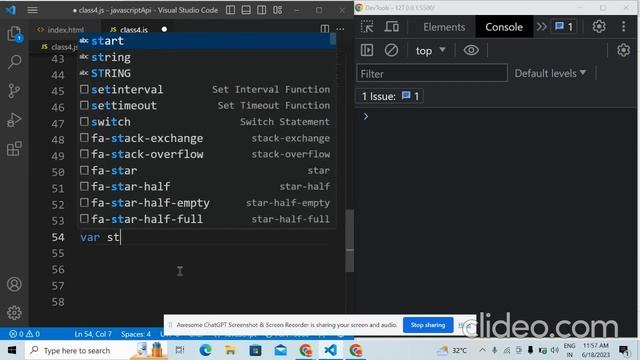Open Task View from taskbar
Screen dimensions: 640x360
point(180,350)
